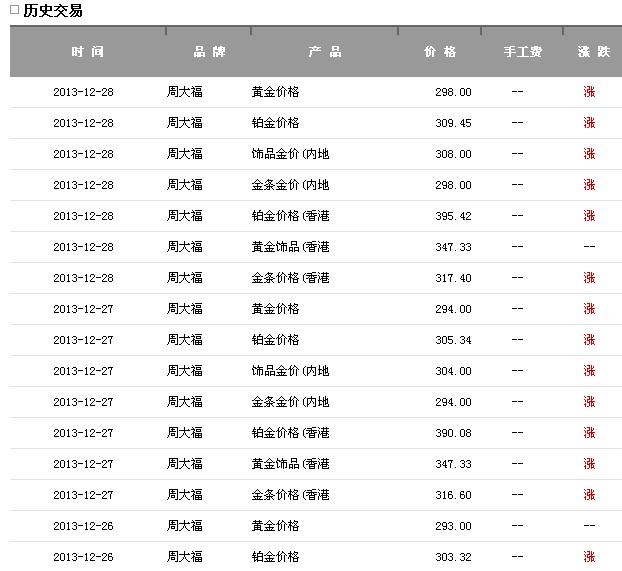Click the 涨跌 column header
Viewport: 622px width, 571px height.
(594, 52)
